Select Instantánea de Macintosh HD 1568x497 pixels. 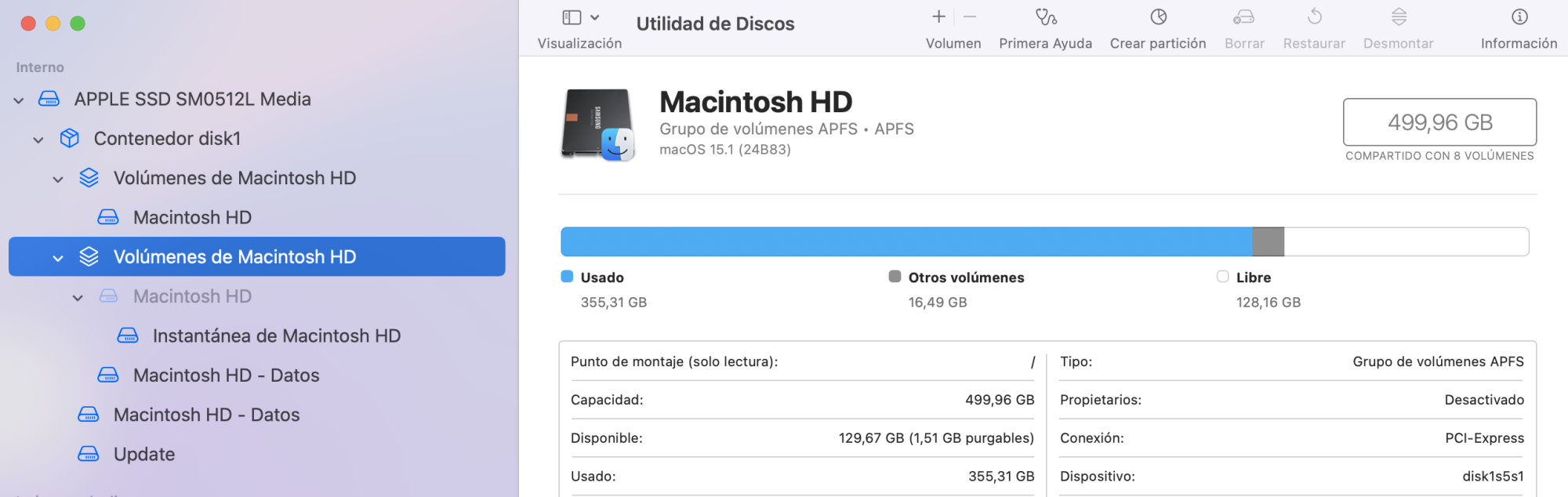(276, 336)
